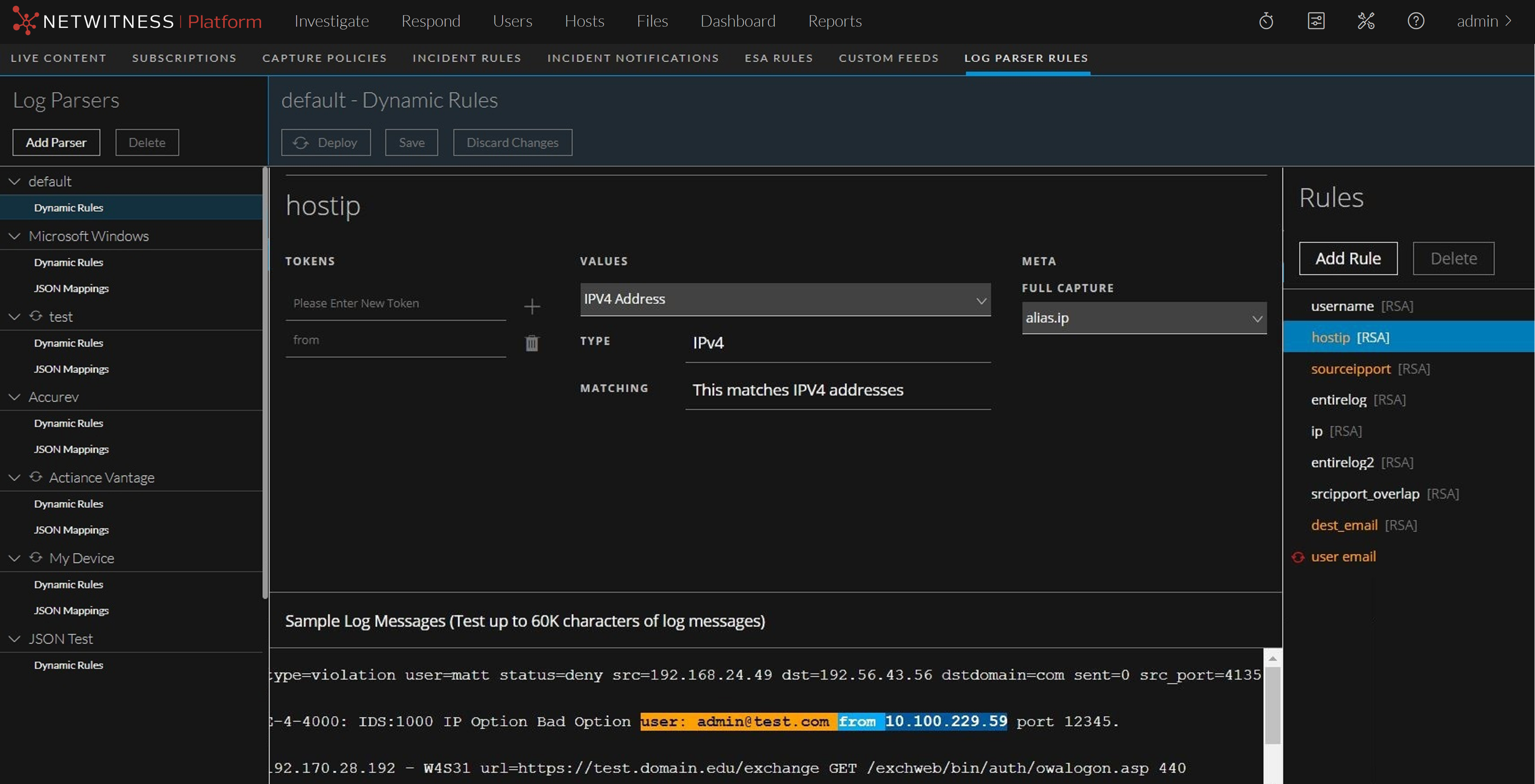Click the Add Parser button
The image size is (1535, 784).
click(56, 142)
